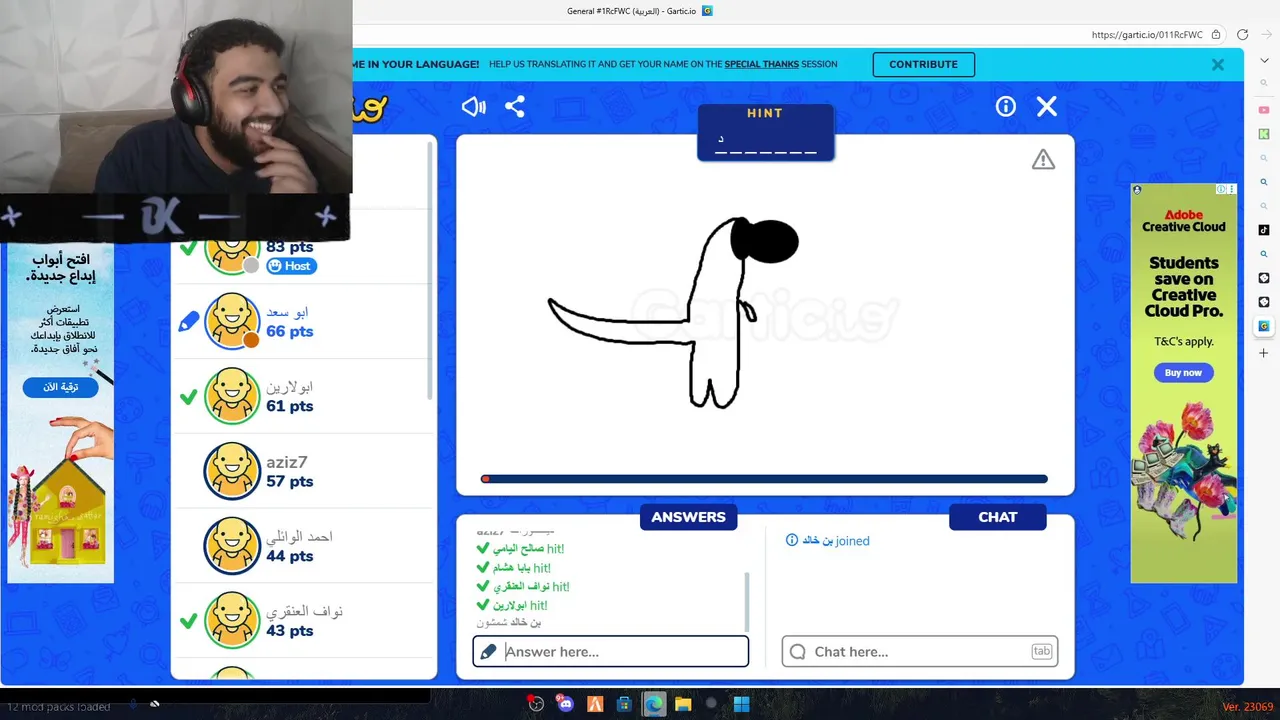1280x720 pixels.
Task: Focus the 'Answer here...' input field
Action: click(611, 651)
